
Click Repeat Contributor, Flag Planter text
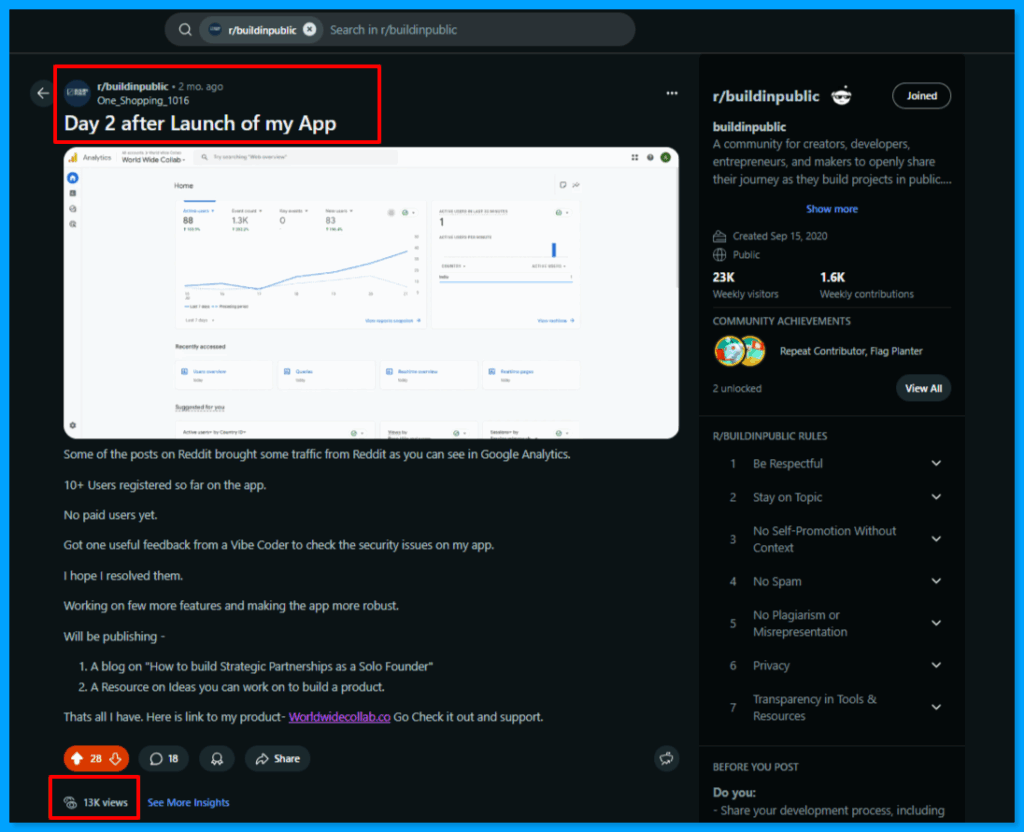pos(851,351)
